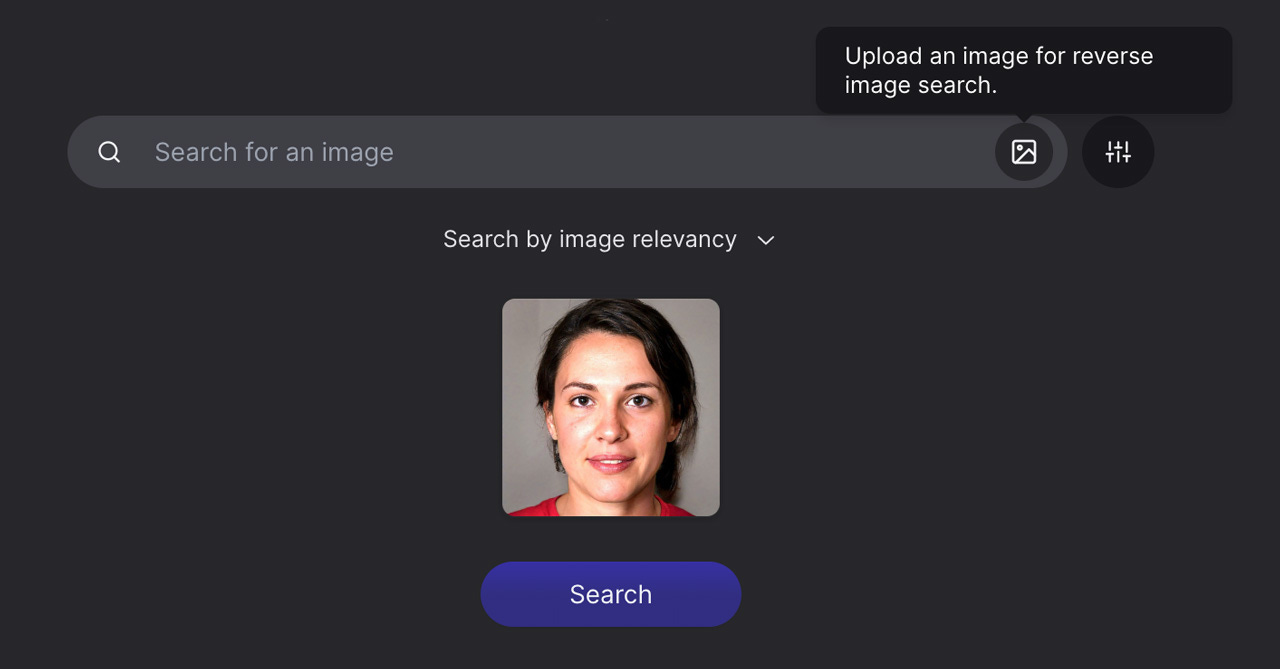1280x669 pixels.
Task: Click the uploaded portrait thumbnail
Action: click(611, 407)
